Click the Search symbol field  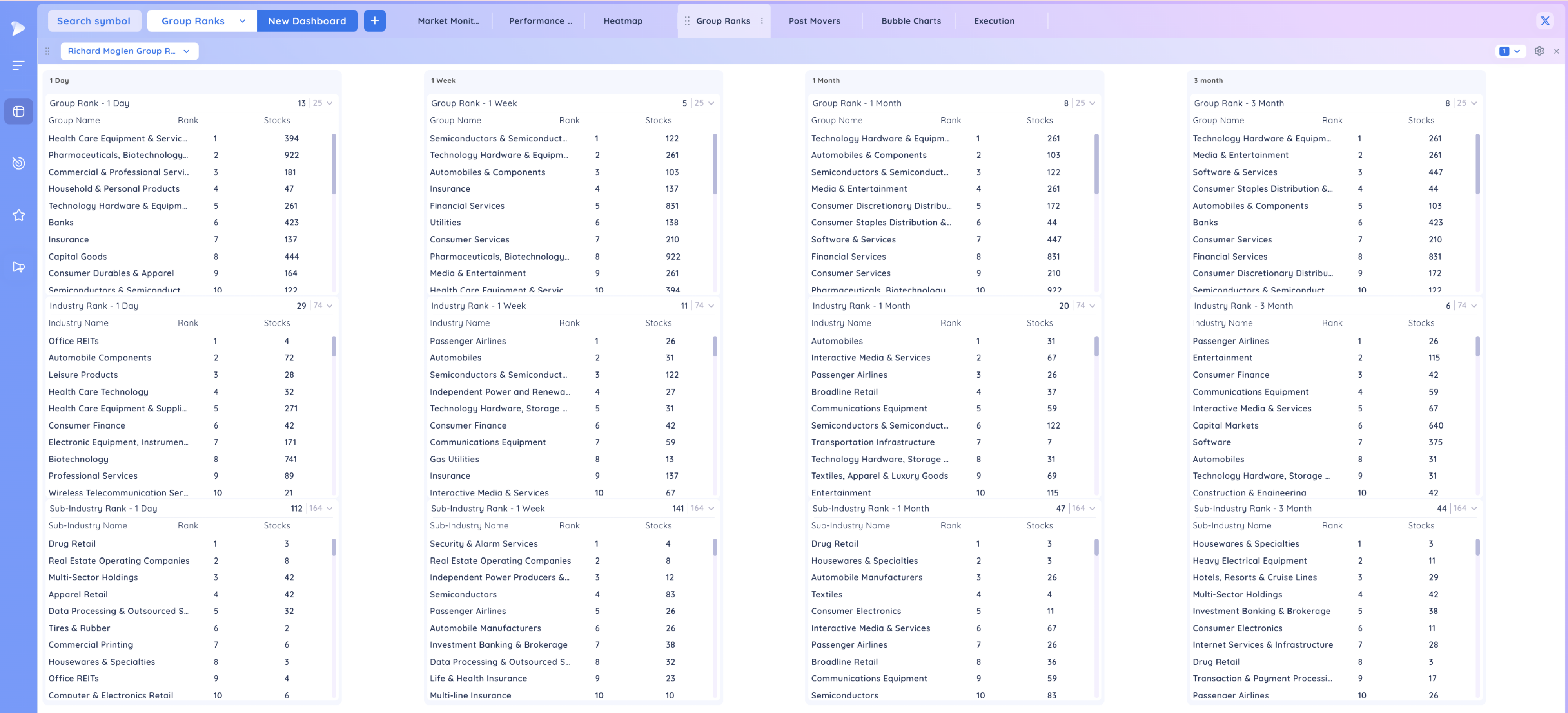coord(94,21)
